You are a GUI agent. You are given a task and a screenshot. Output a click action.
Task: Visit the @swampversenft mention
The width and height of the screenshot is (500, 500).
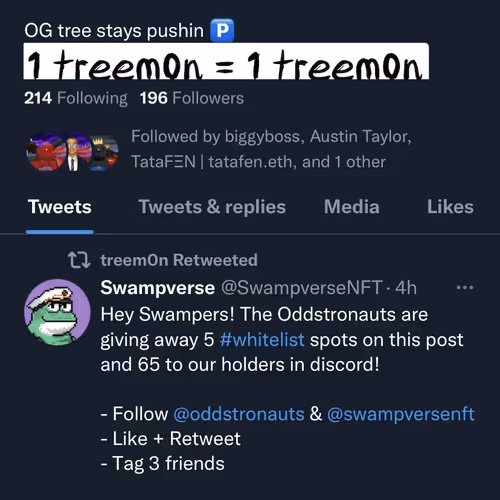(401, 414)
